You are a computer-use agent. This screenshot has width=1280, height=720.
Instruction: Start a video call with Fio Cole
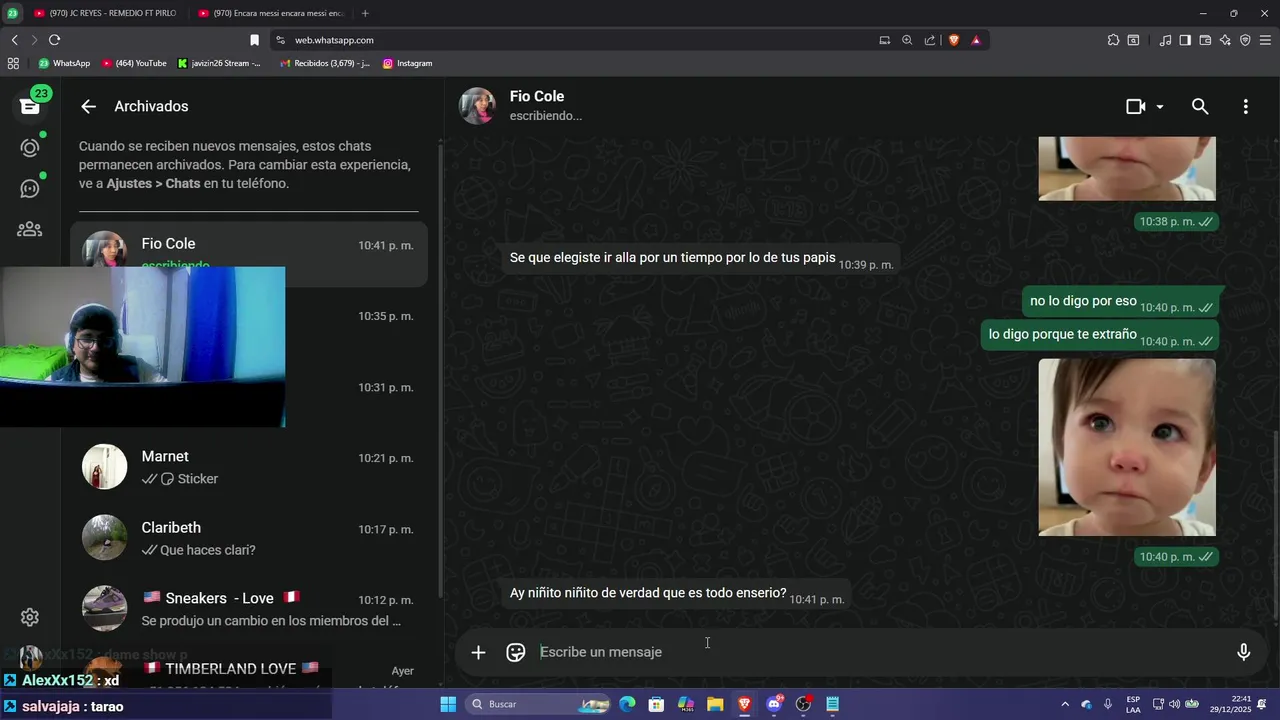pos(1135,106)
